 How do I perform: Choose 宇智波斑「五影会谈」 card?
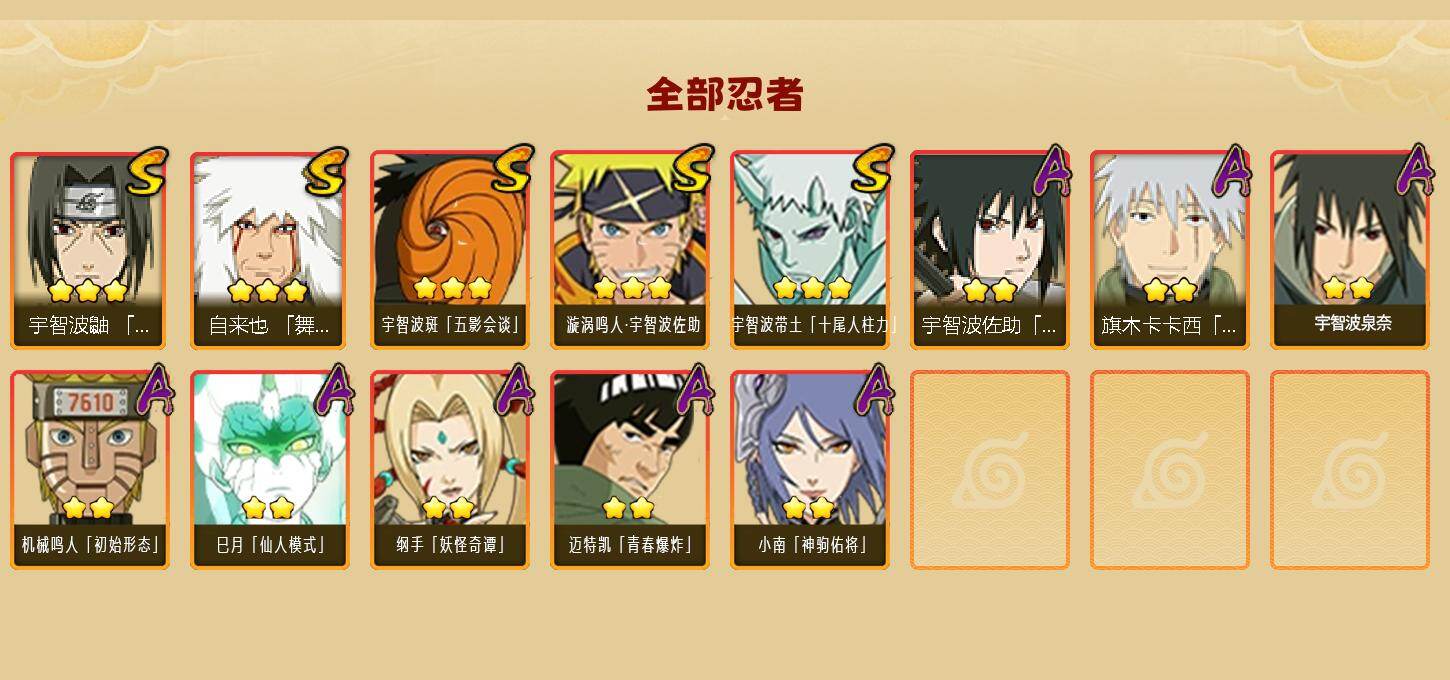(449, 250)
